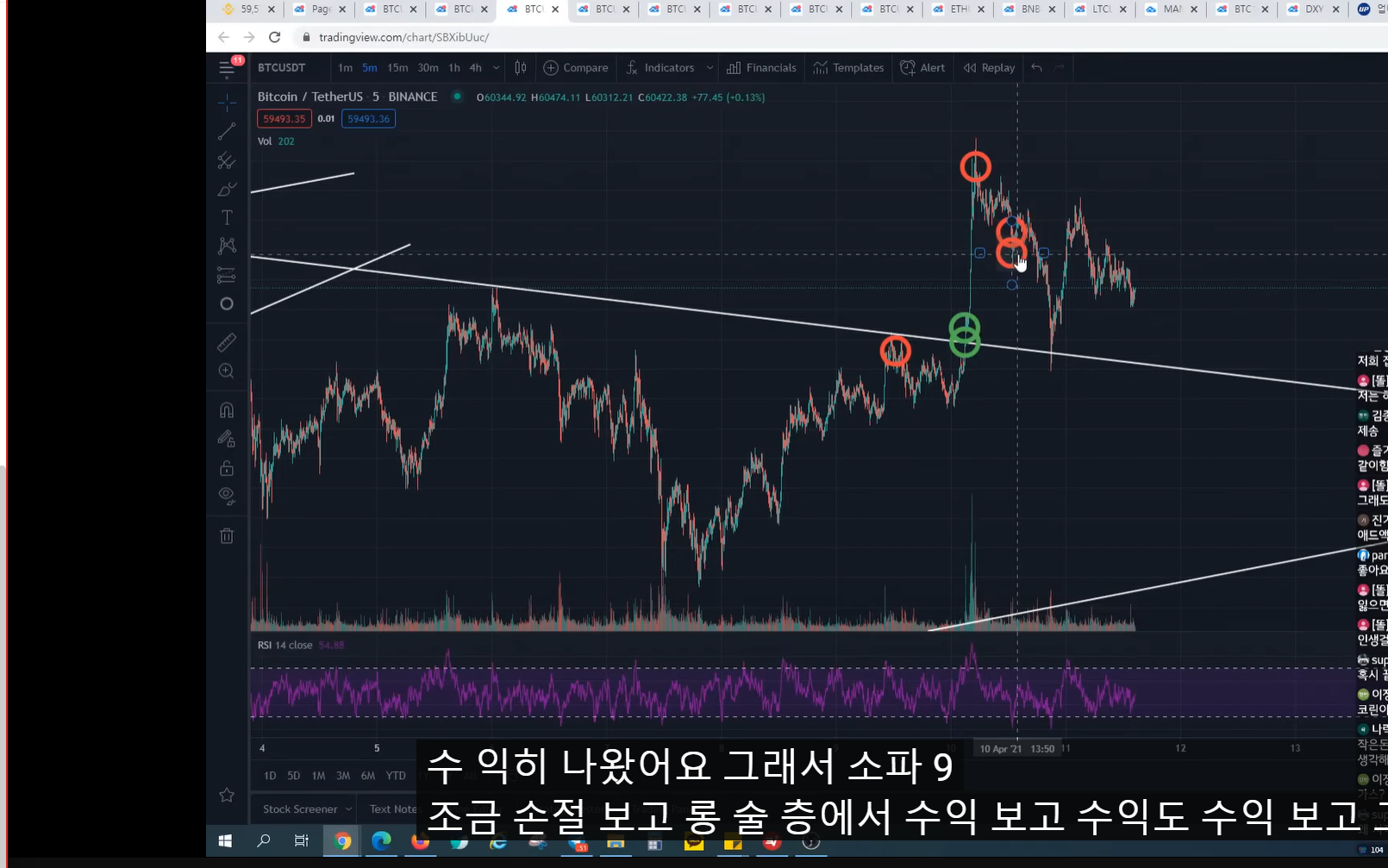Set date range to YTD
1388x868 pixels.
396,776
